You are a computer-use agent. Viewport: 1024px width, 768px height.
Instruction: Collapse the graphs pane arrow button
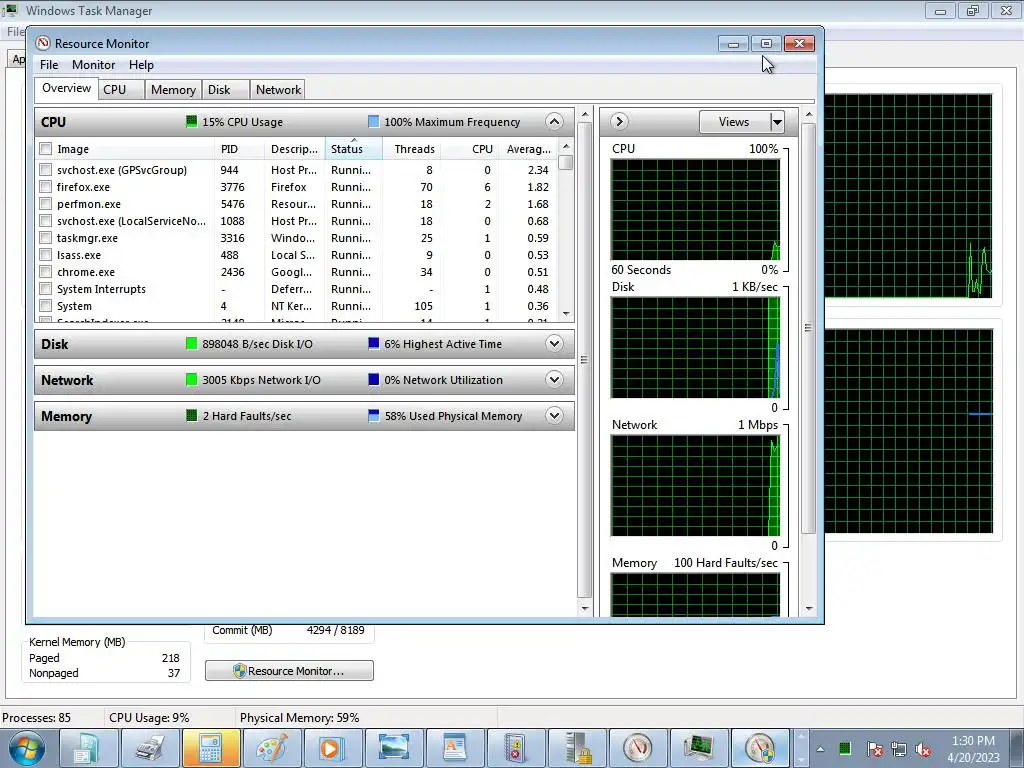[x=619, y=121]
